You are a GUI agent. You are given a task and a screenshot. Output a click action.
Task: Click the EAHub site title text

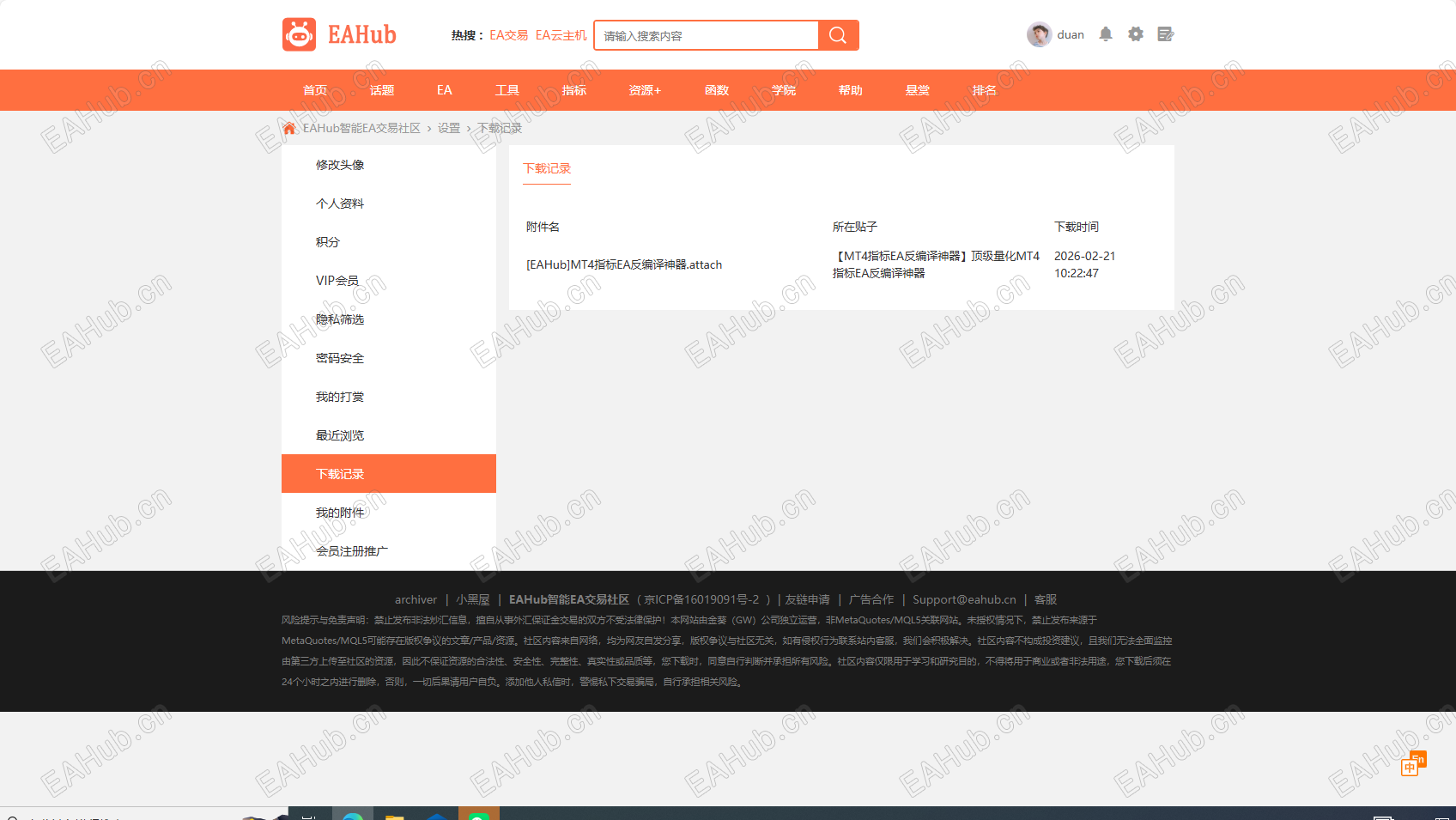pyautogui.click(x=362, y=34)
